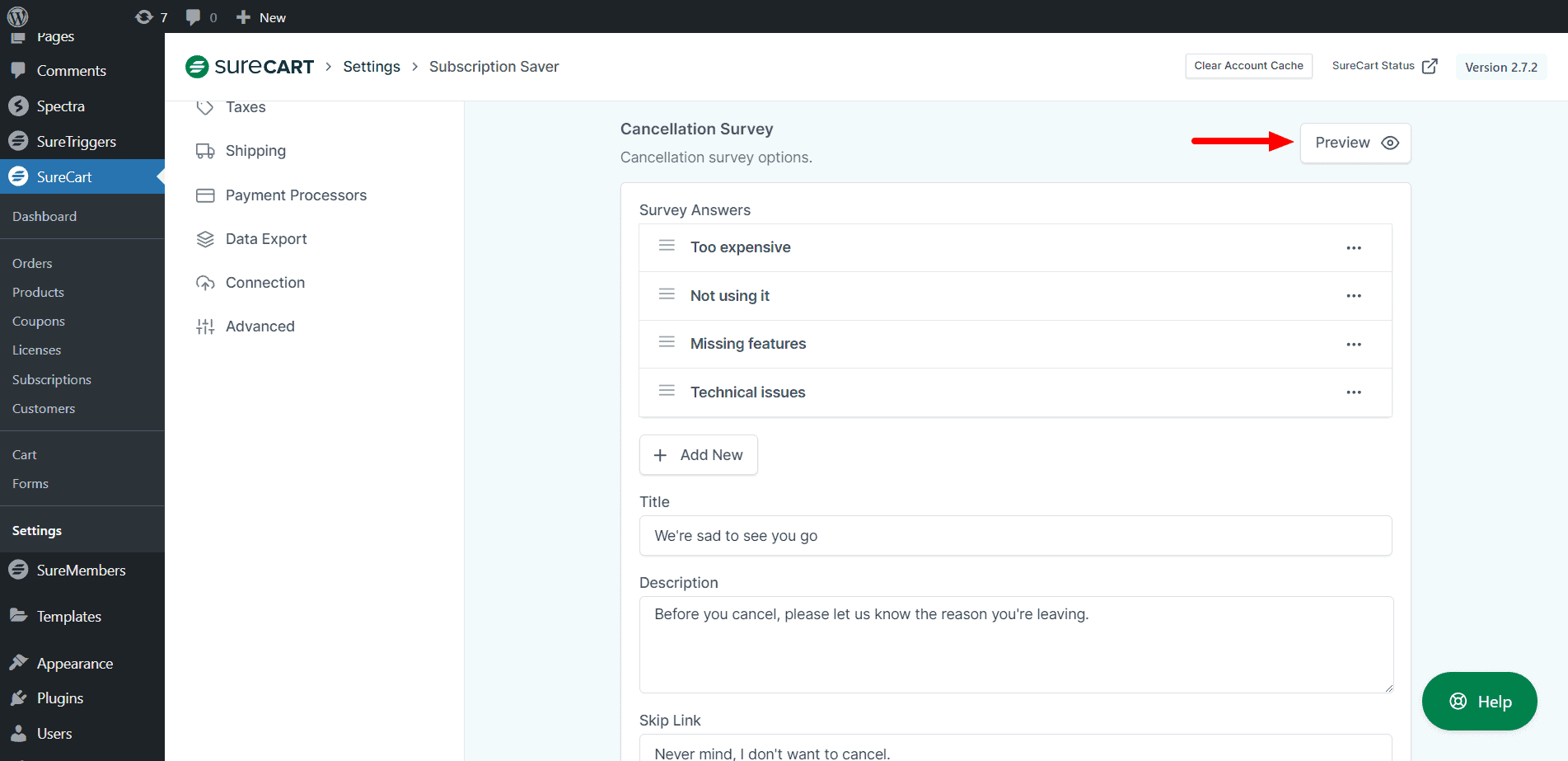Open options menu for Not using it
This screenshot has width=1568, height=761.
click(x=1353, y=296)
